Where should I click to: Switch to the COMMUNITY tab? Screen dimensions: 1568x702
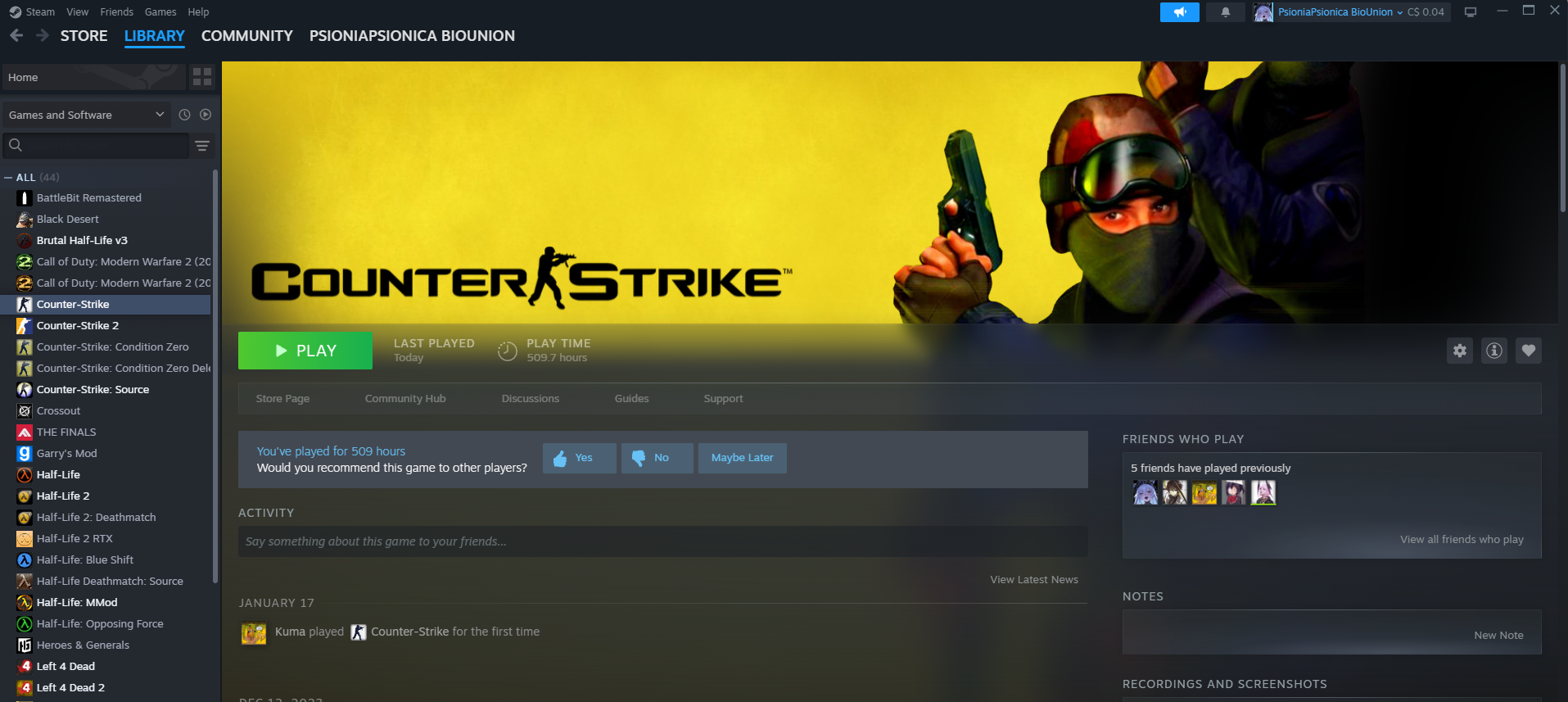point(246,36)
